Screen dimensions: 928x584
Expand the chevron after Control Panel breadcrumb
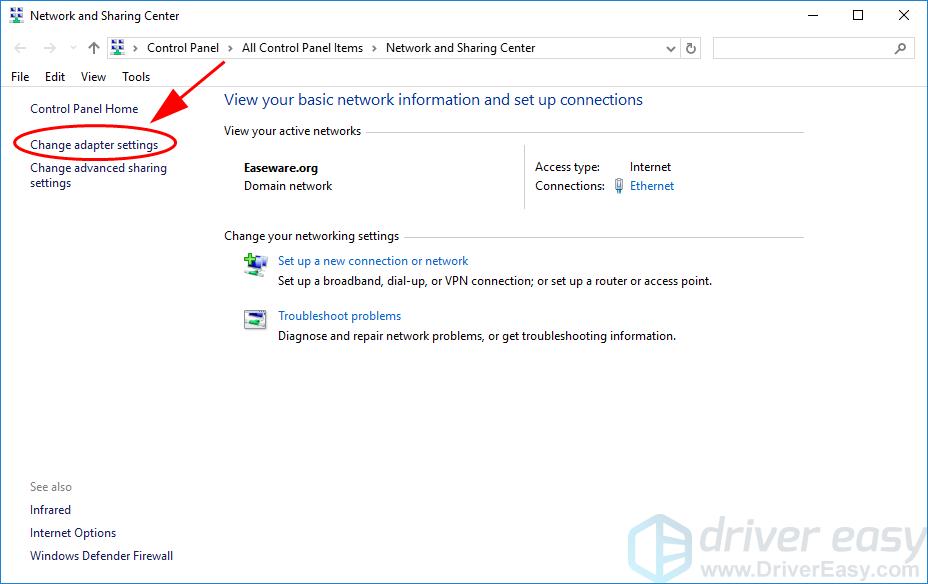231,48
